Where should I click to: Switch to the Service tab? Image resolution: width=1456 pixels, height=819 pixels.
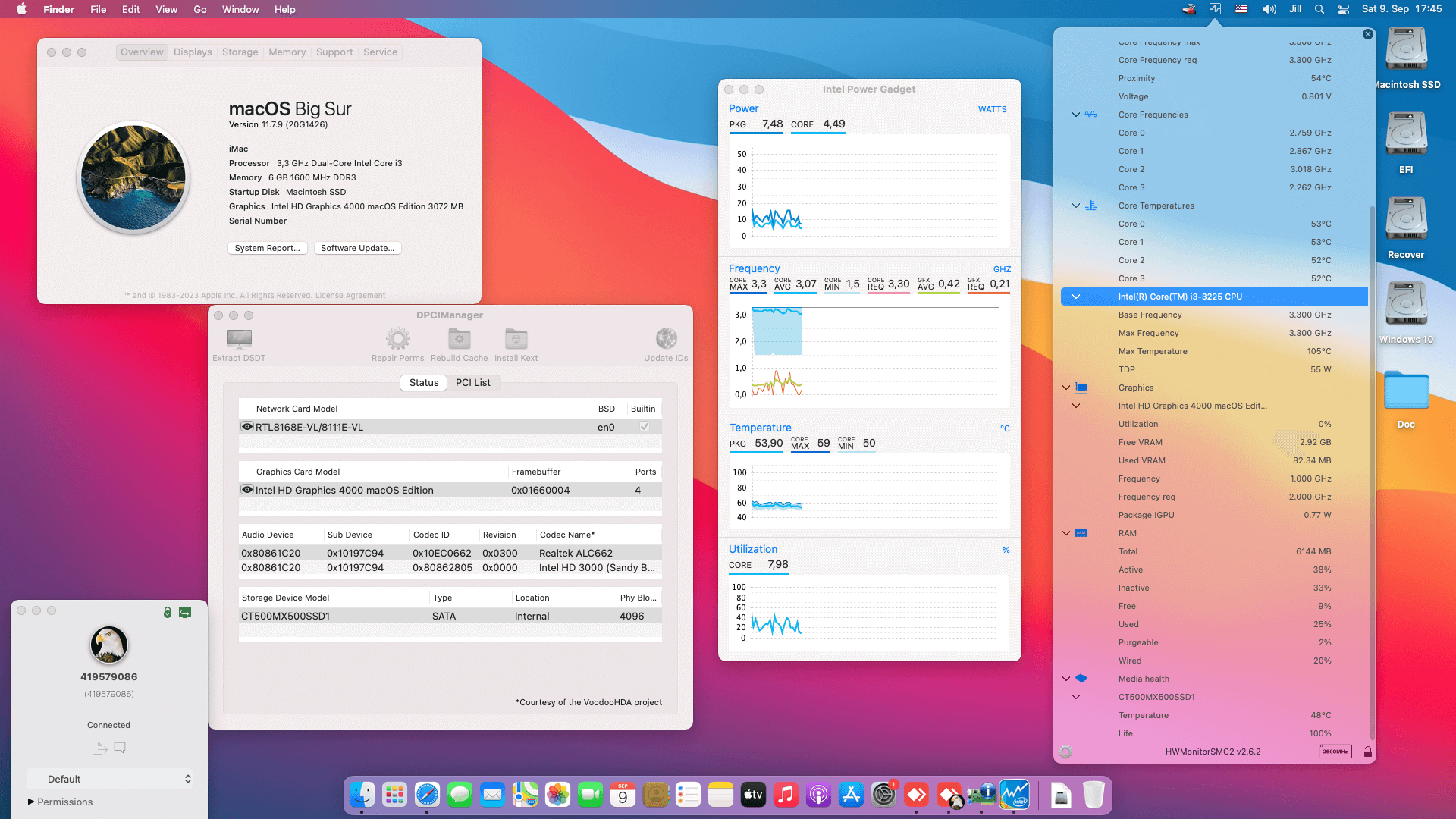click(380, 52)
